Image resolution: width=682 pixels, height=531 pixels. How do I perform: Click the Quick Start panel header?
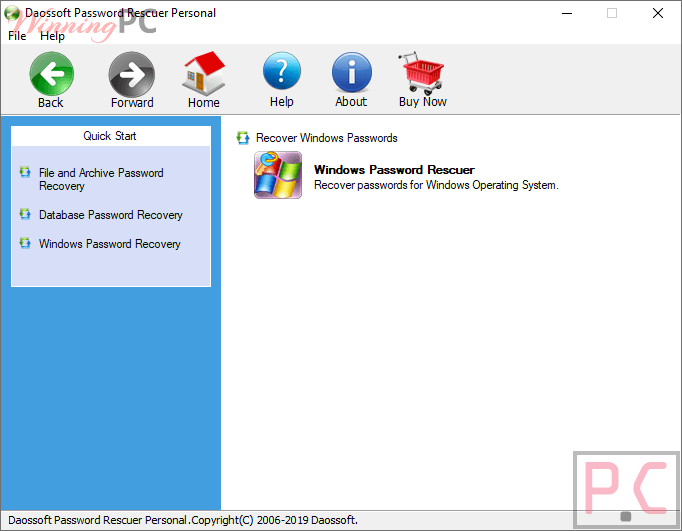point(111,136)
